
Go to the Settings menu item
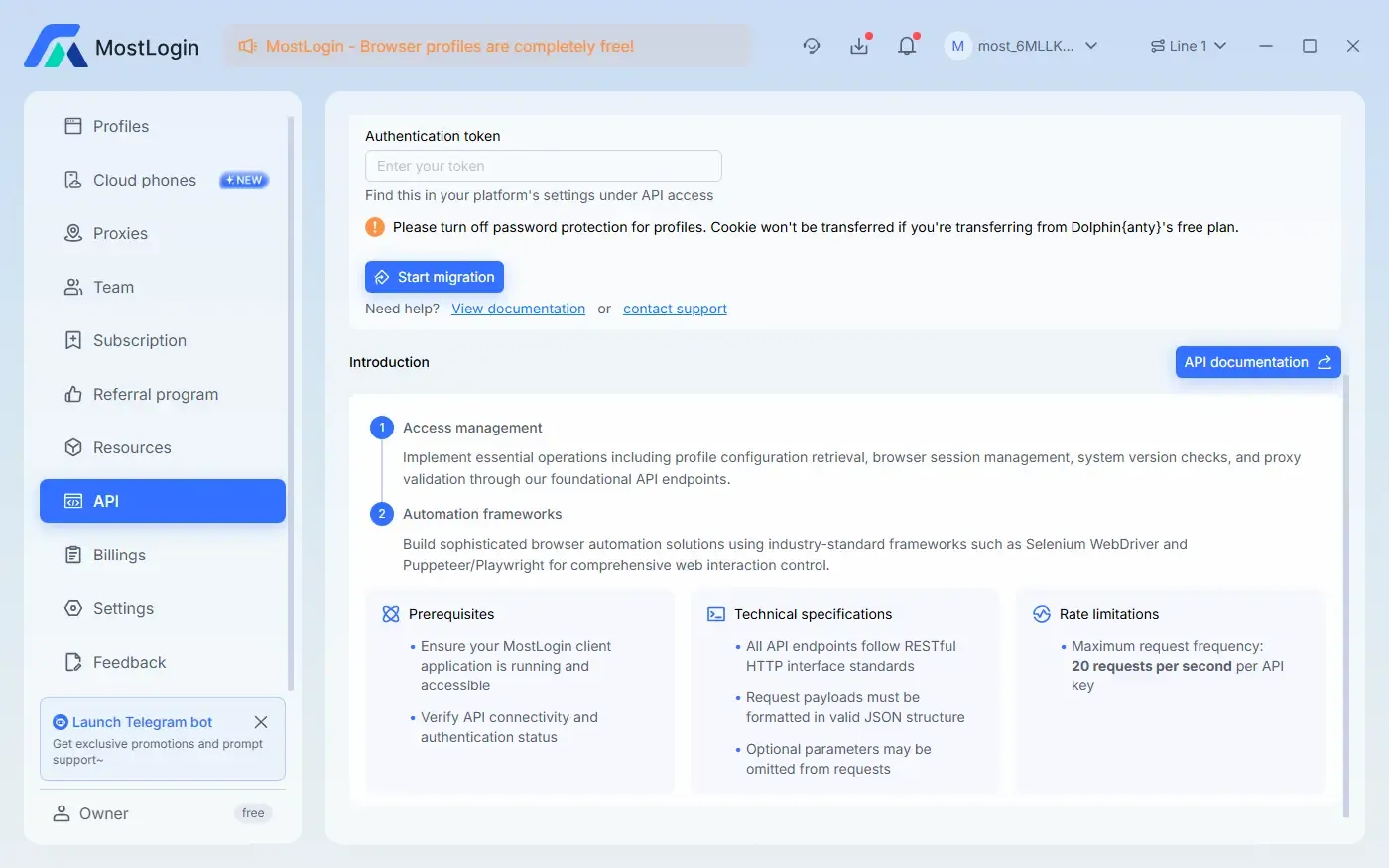coord(123,608)
